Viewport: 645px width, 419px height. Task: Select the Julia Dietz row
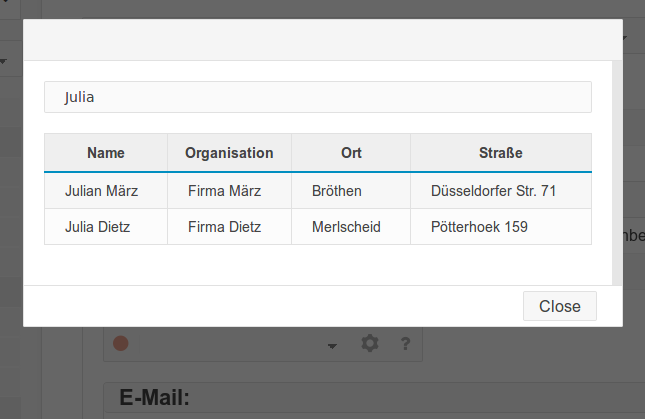tap(318, 227)
